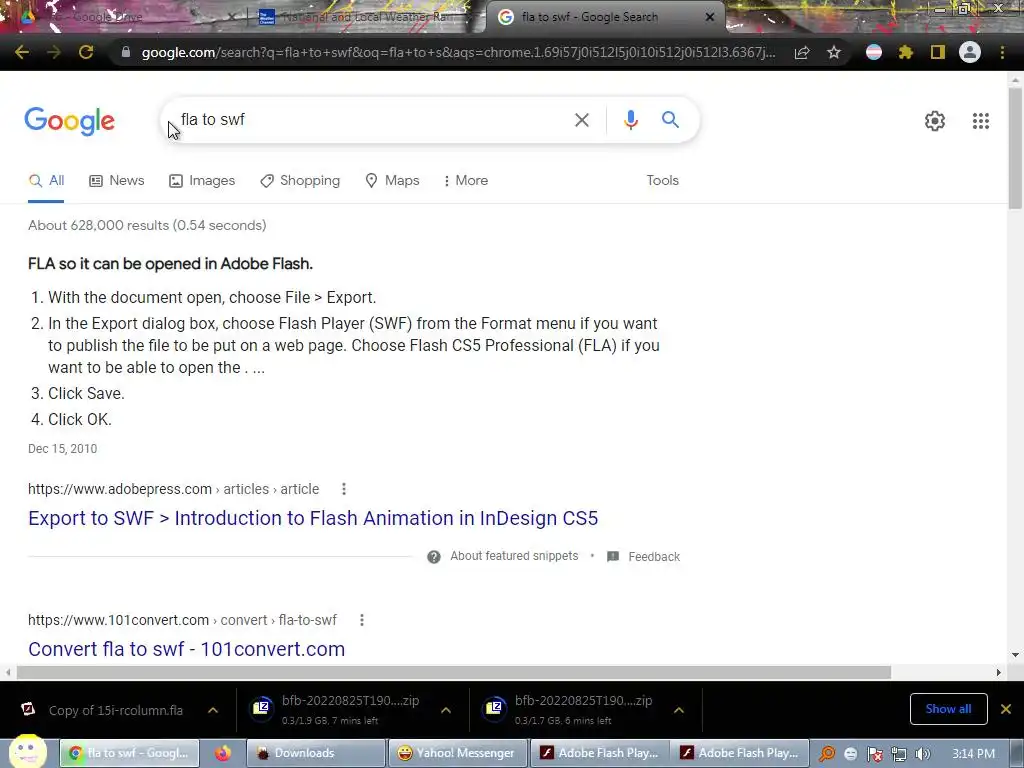Open options for the 101convert.com result

(x=362, y=620)
